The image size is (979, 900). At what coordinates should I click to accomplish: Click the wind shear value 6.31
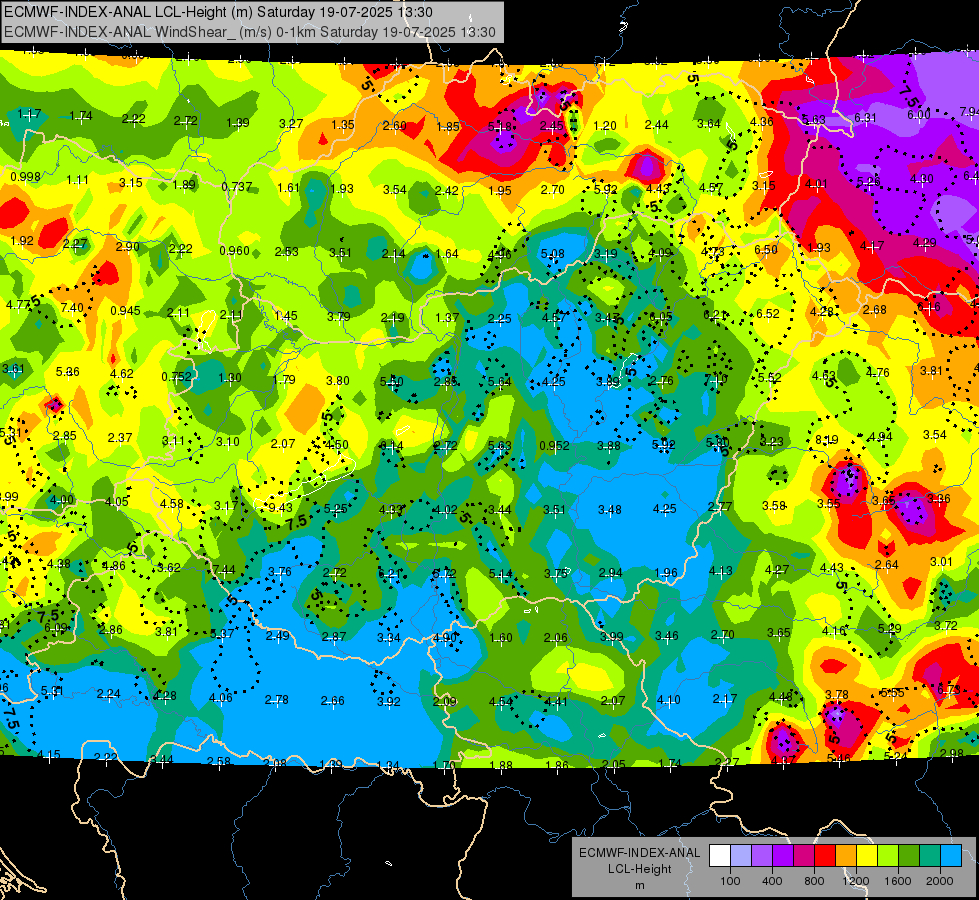[x=865, y=117]
